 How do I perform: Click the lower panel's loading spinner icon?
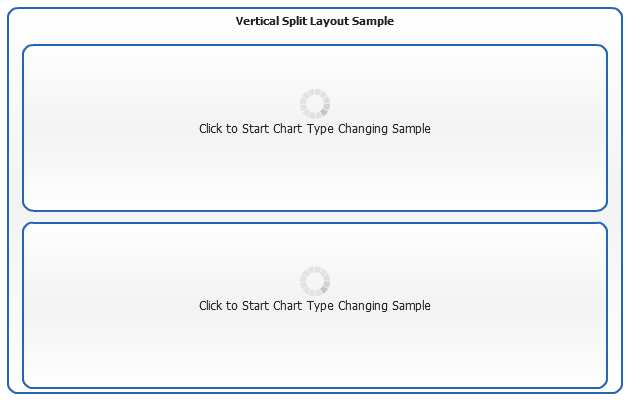click(314, 280)
